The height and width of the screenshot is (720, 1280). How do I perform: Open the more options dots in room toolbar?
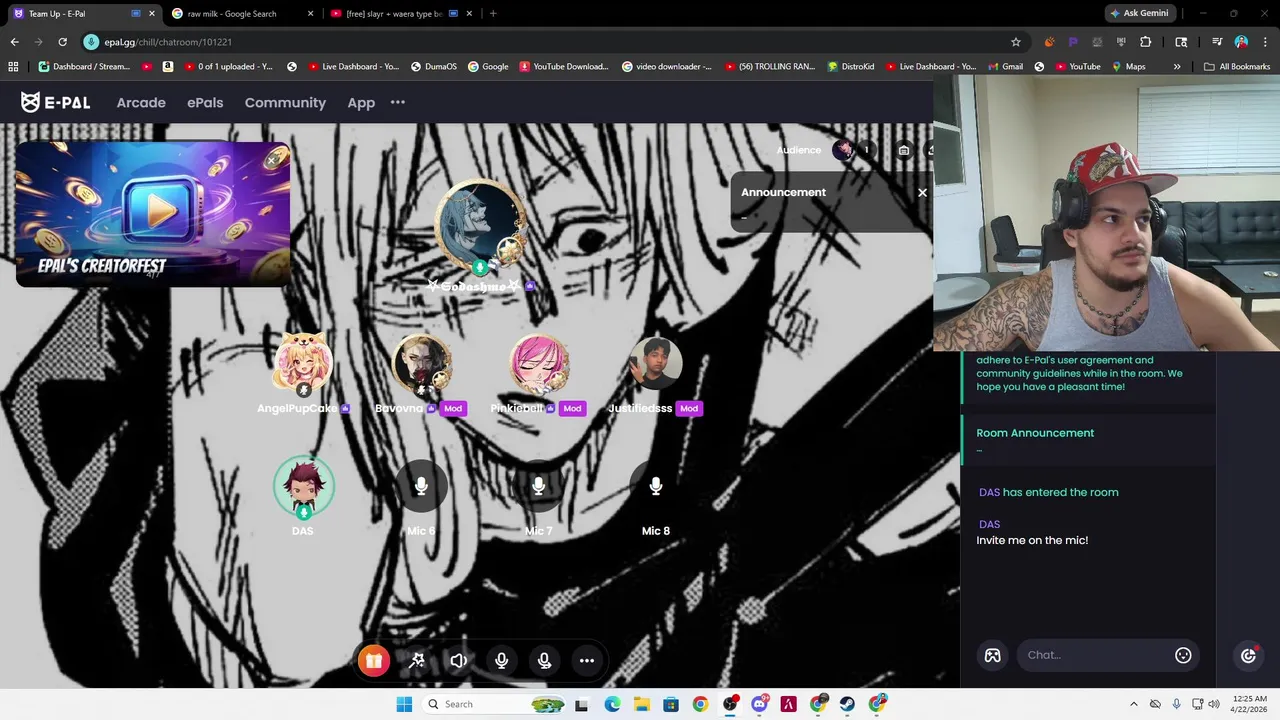587,660
